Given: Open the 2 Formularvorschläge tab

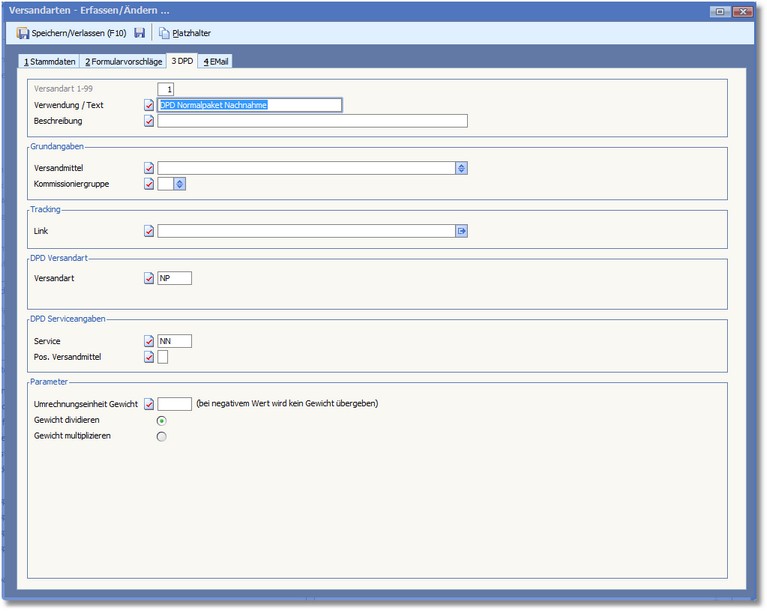Looking at the screenshot, I should click(123, 62).
